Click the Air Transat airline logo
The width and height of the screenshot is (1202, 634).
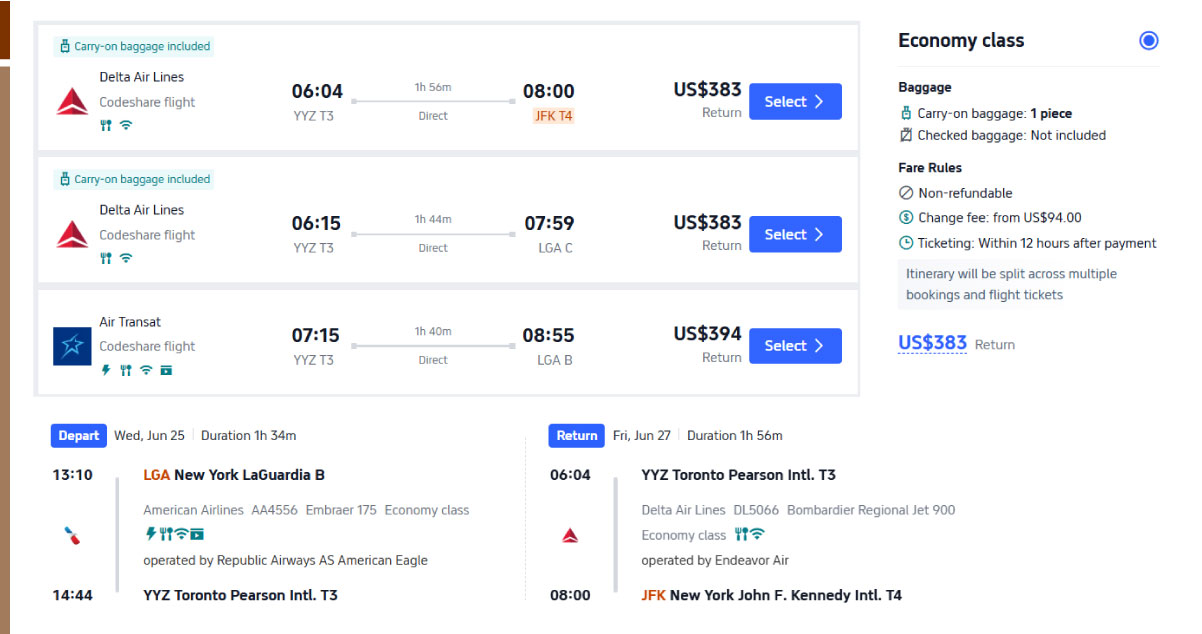(72, 346)
